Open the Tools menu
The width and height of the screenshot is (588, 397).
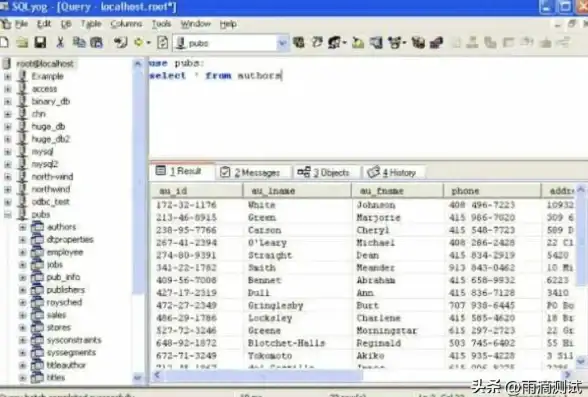point(161,24)
